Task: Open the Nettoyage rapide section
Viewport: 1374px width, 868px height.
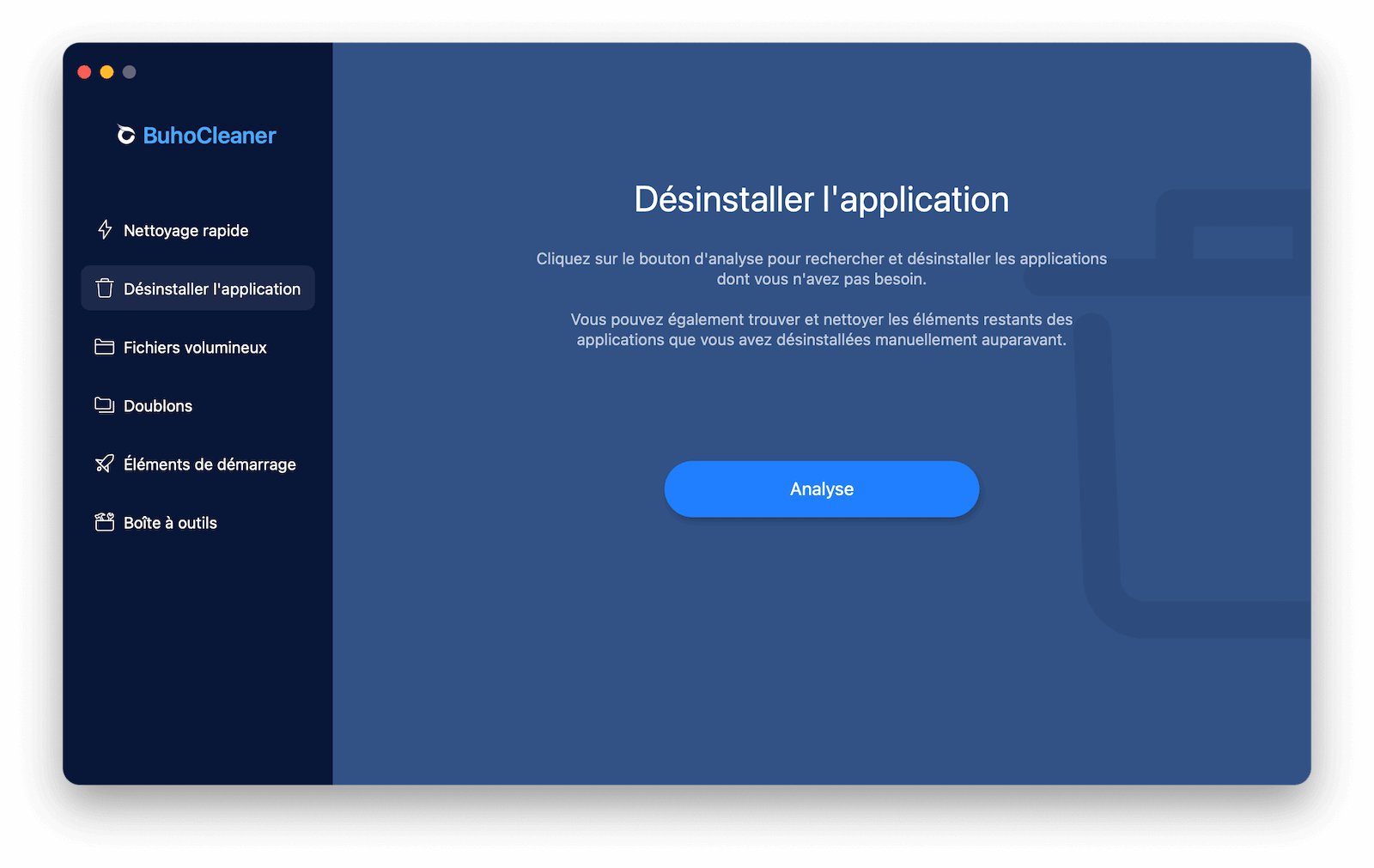Action: coord(198,230)
